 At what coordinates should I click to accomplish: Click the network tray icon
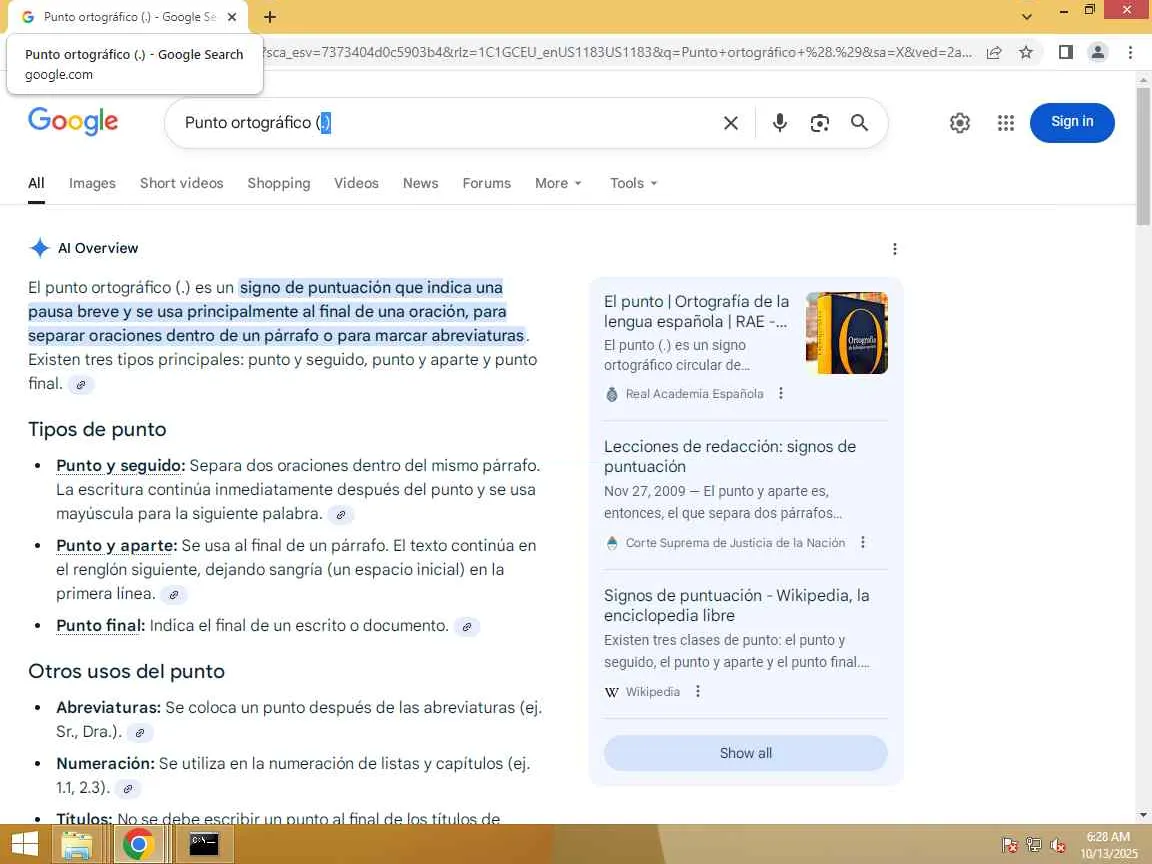1034,845
